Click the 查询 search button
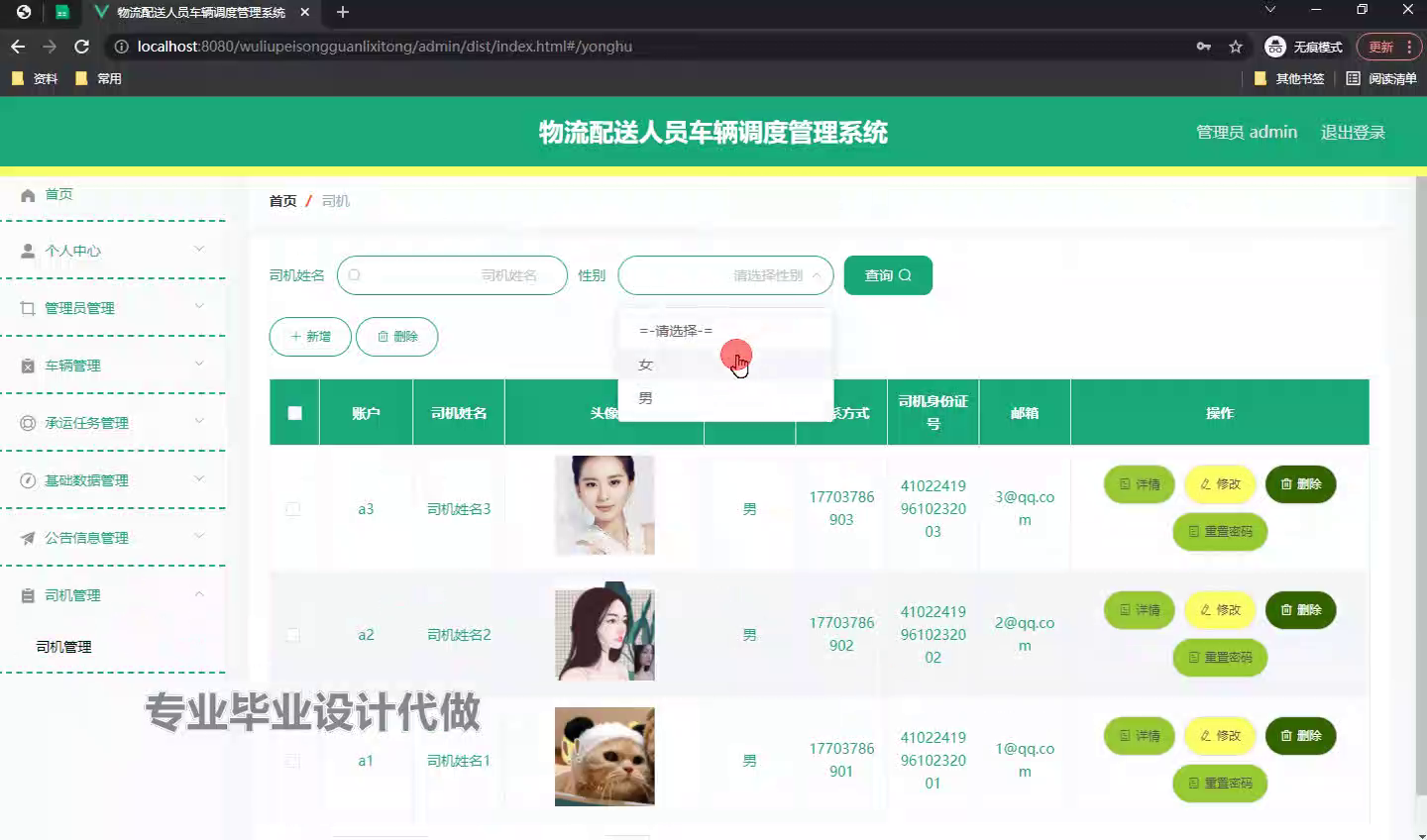Image resolution: width=1427 pixels, height=840 pixels. 888,275
